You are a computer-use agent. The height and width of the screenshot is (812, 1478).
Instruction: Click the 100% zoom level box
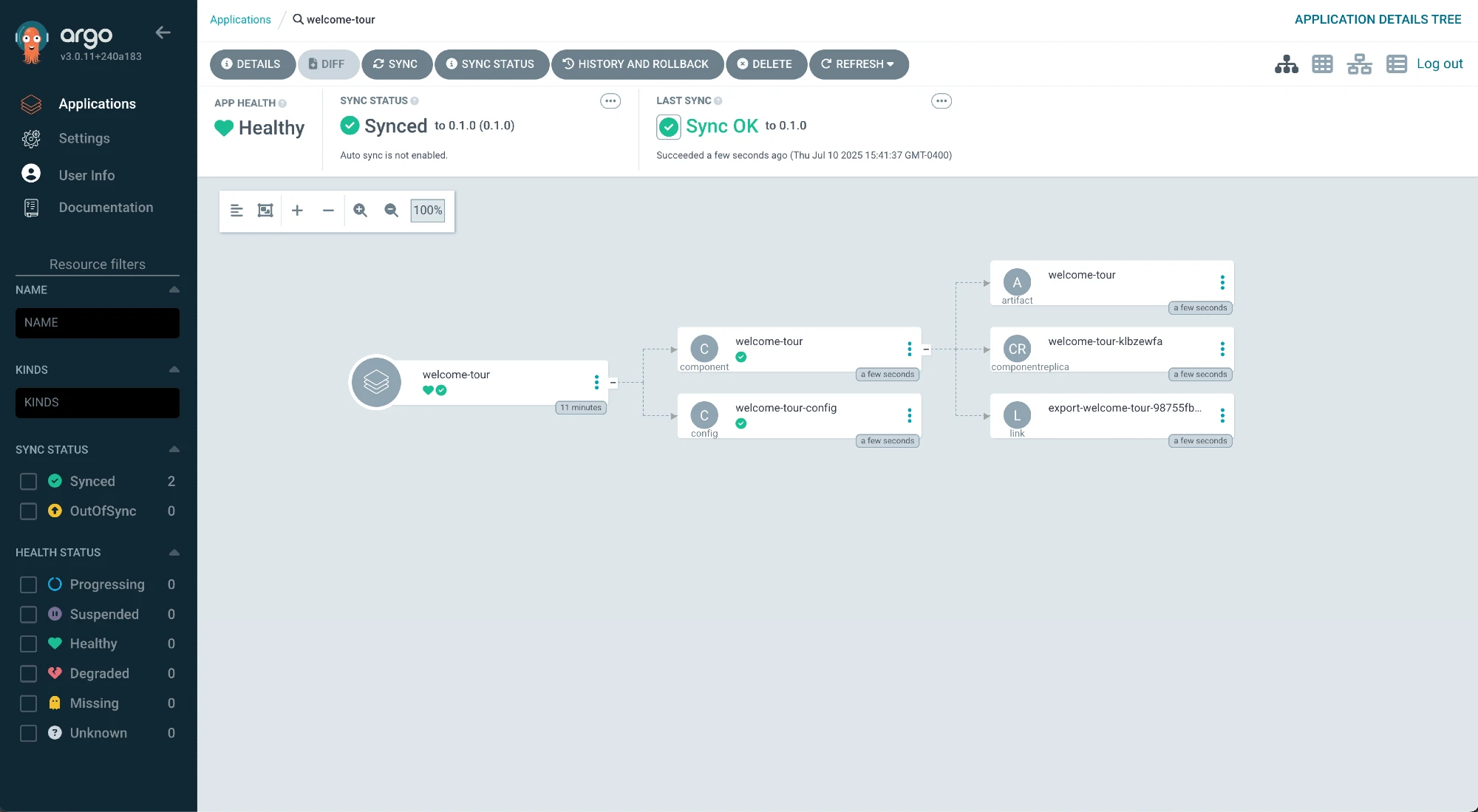tap(428, 211)
